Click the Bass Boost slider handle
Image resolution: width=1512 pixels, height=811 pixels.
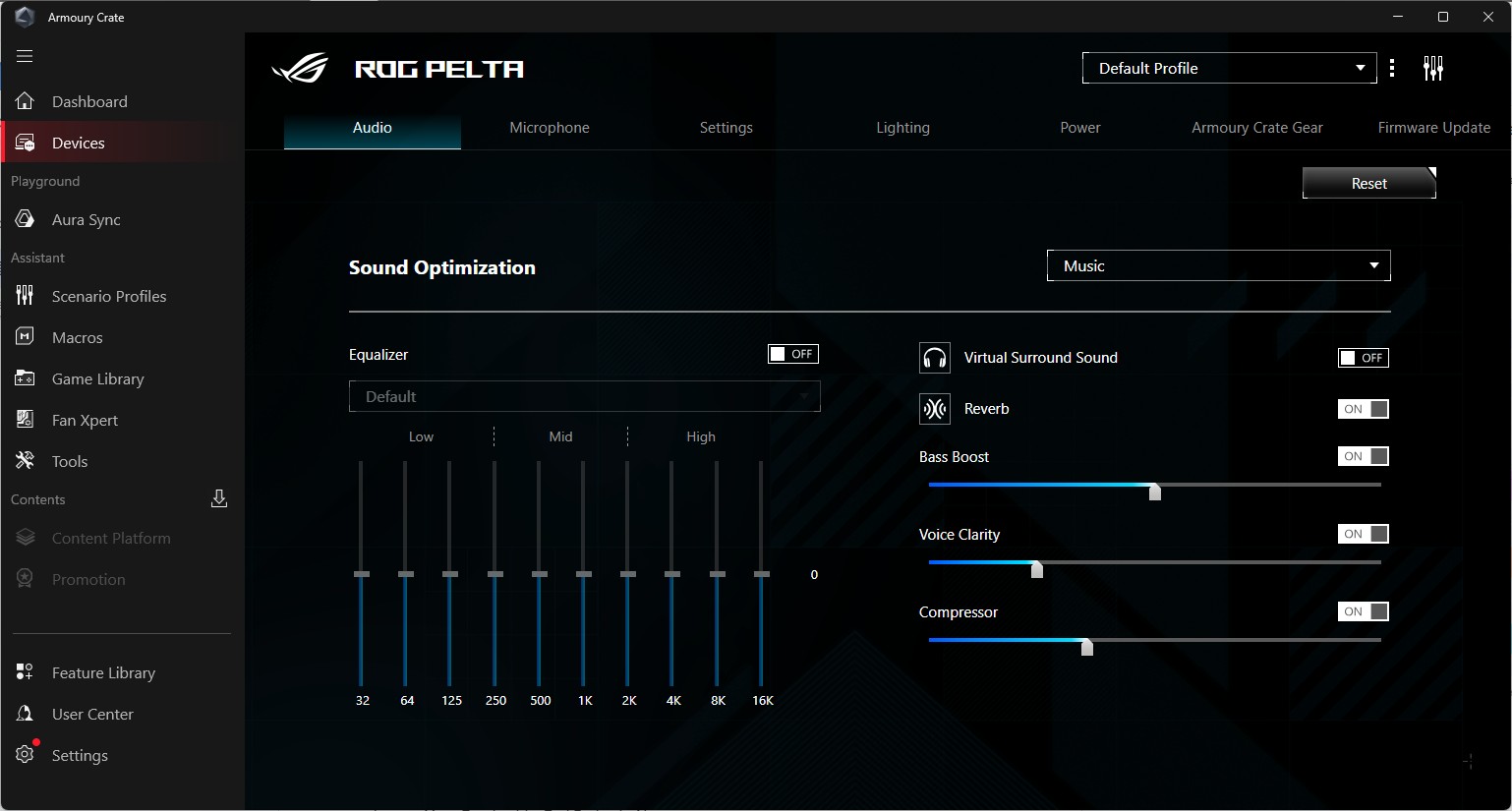tap(1155, 492)
